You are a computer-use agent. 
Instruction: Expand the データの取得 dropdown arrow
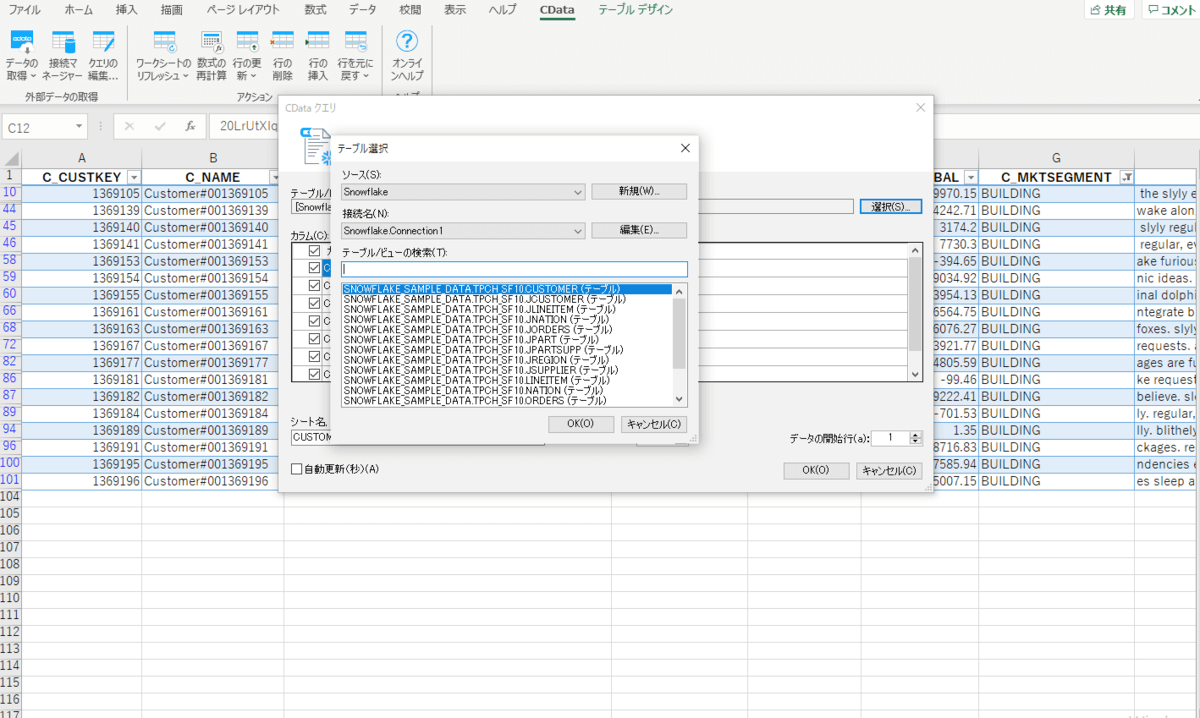tap(33, 76)
